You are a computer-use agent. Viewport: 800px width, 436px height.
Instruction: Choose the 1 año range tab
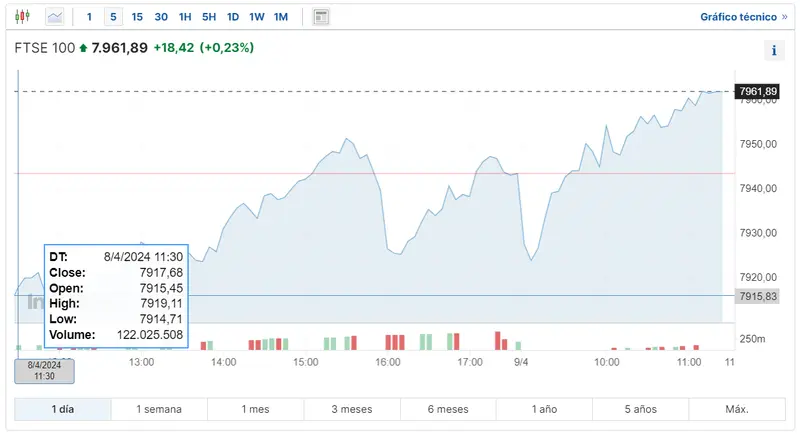[544, 409]
